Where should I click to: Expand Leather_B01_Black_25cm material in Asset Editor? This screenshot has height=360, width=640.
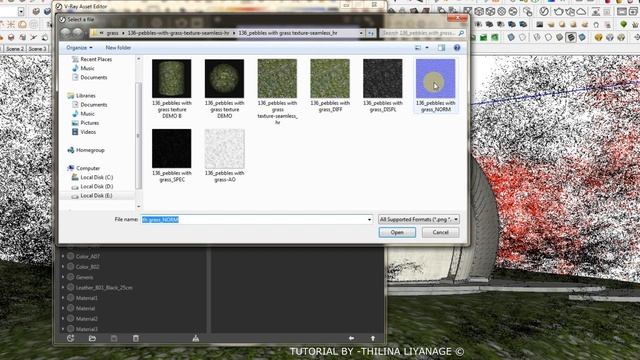[x=63, y=287]
